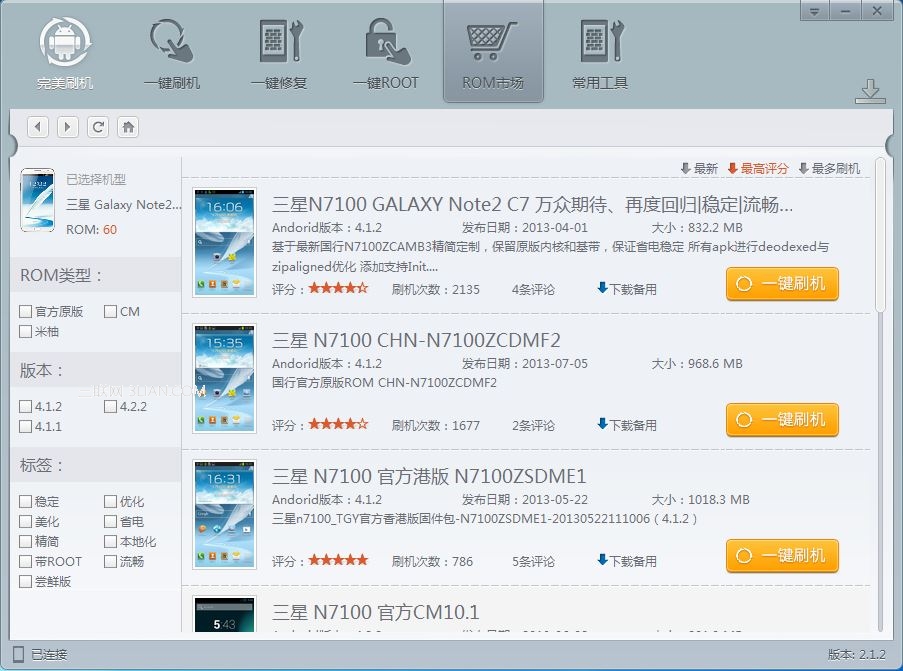
Task: View 2条评论 for CHN-N7100ZCDMF2 ROM
Action: point(533,425)
